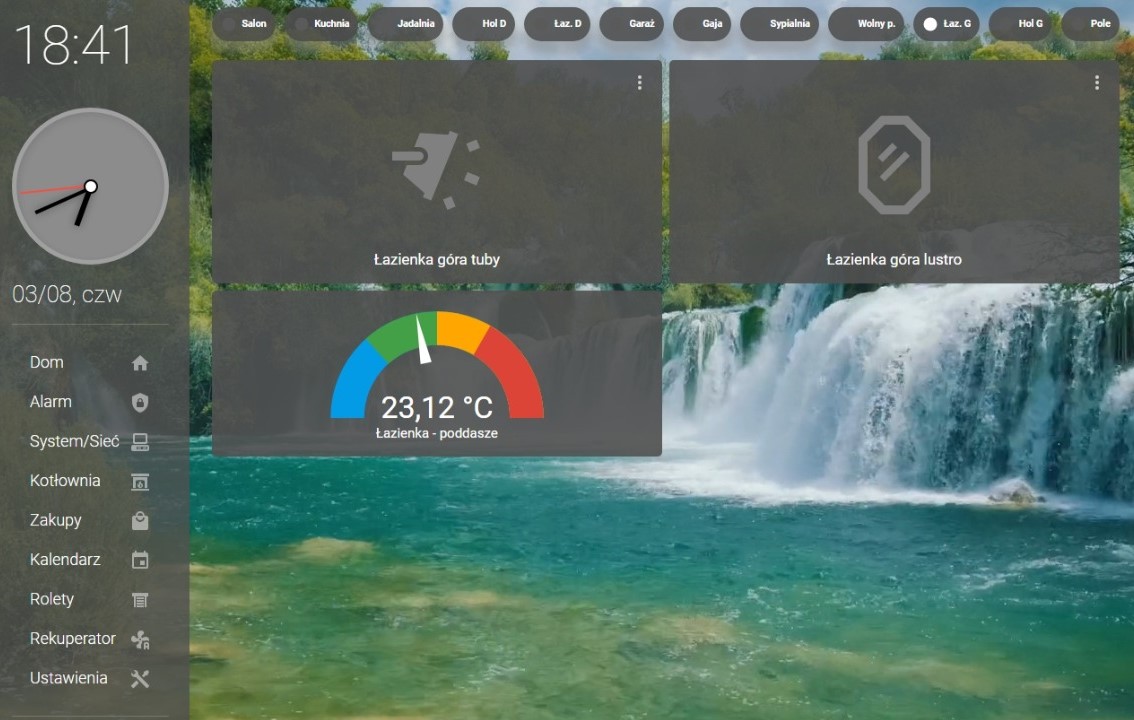Click the digital time 18:41

coord(74,45)
